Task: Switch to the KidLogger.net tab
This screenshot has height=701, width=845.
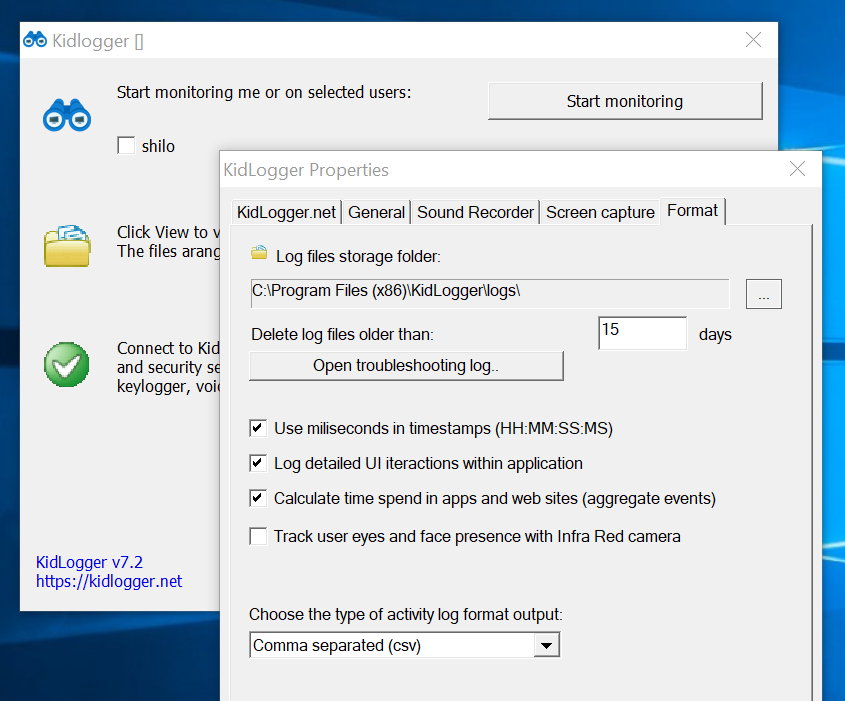Action: pos(286,212)
